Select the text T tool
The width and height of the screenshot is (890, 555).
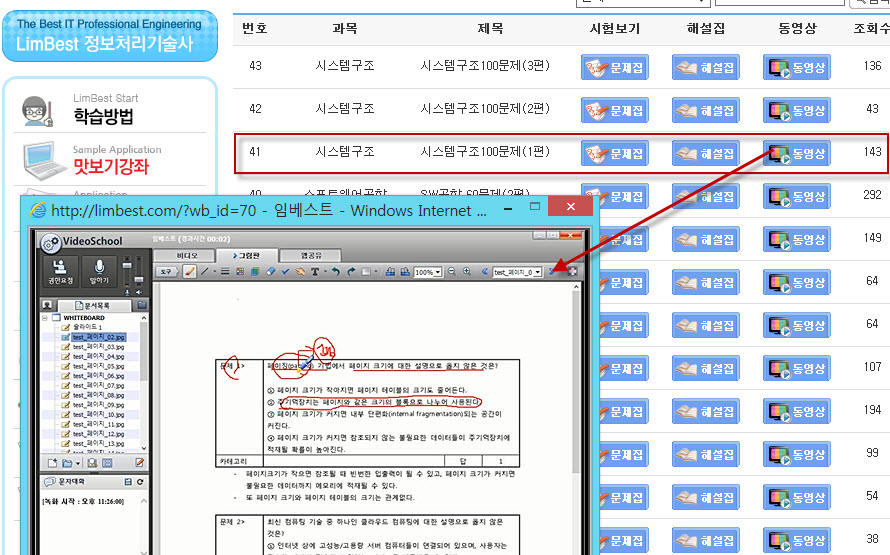click(315, 272)
